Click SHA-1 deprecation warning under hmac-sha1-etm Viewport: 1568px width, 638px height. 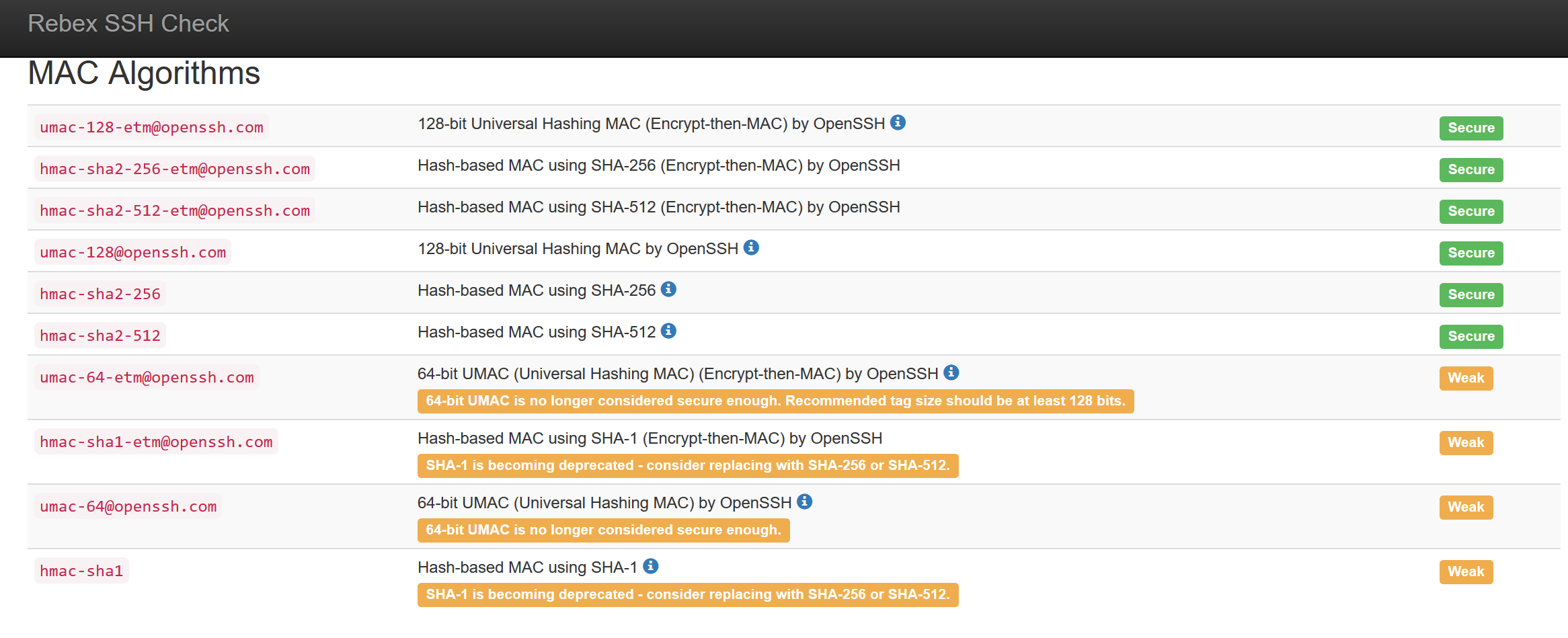click(x=688, y=465)
